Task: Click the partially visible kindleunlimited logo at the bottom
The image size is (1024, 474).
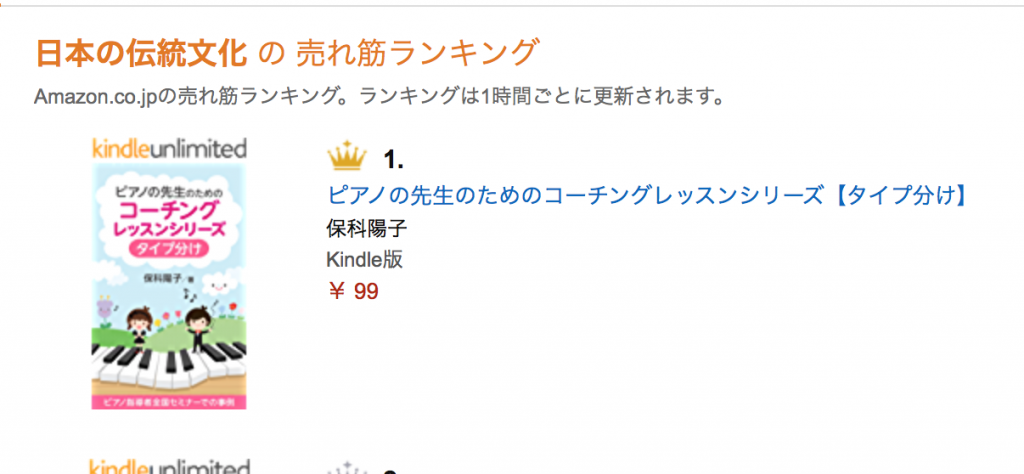Action: click(169, 466)
